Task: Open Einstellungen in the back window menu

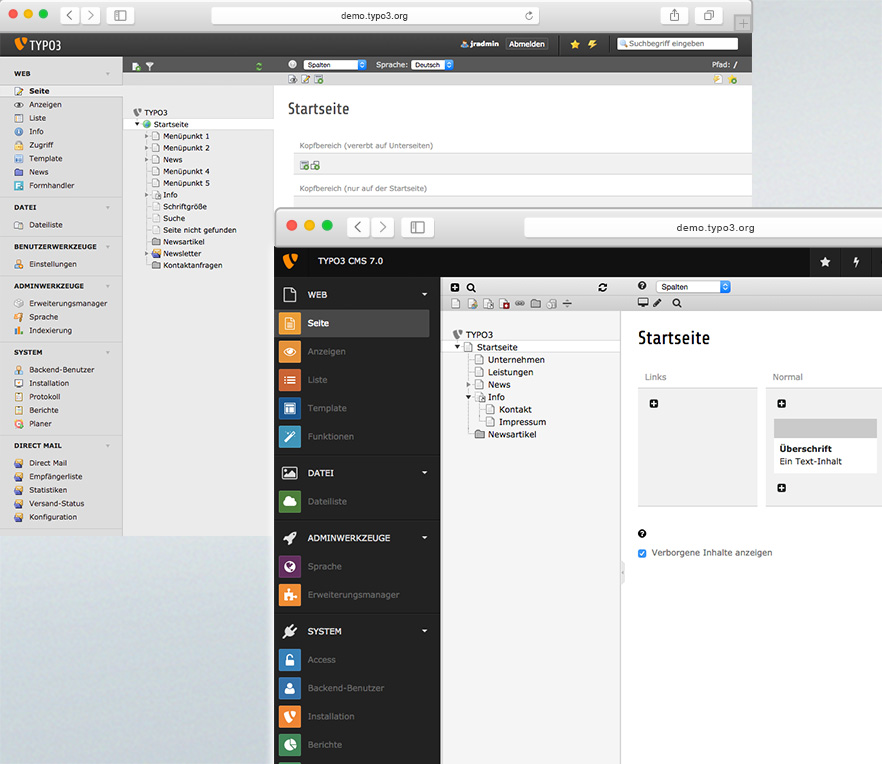Action: click(x=52, y=264)
